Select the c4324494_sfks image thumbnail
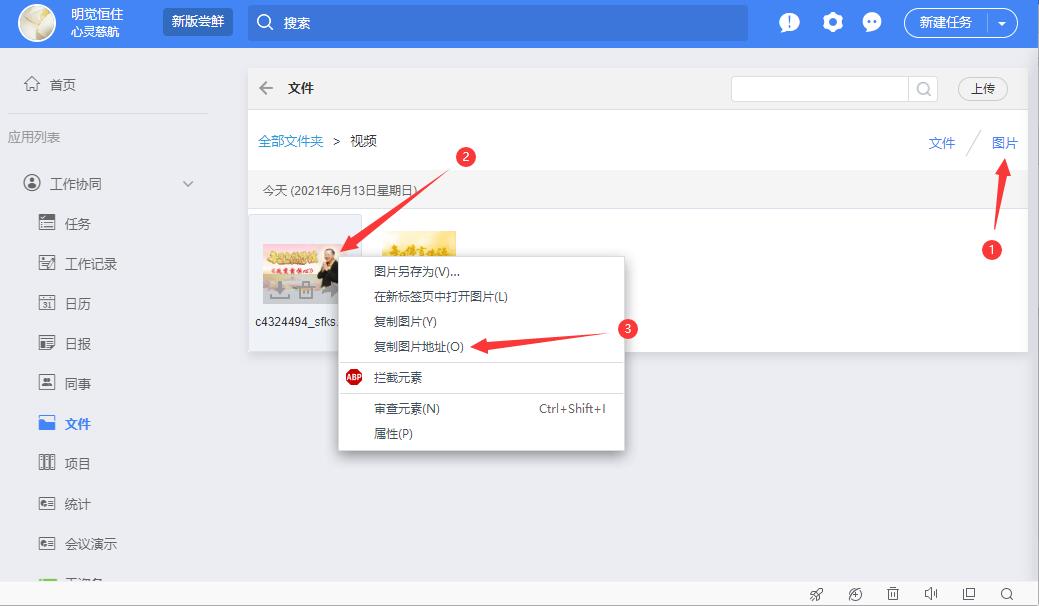1039x606 pixels. (301, 274)
